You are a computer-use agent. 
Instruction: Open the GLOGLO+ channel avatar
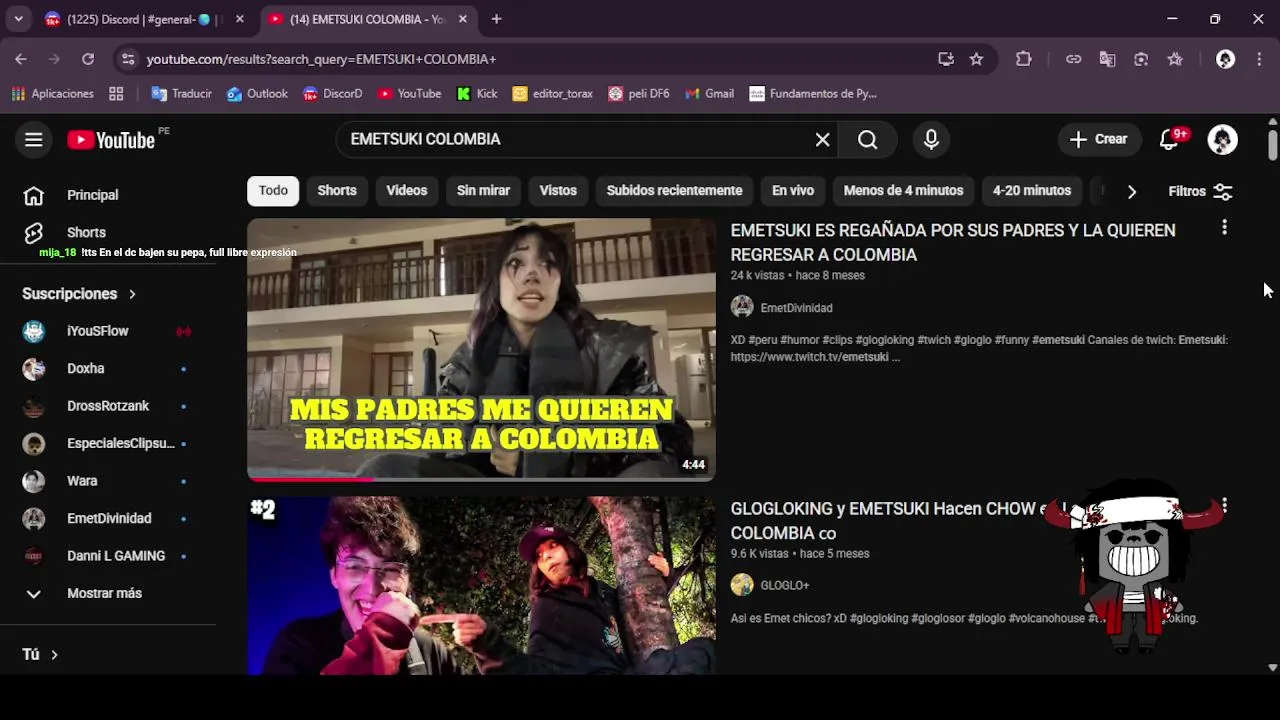click(742, 585)
